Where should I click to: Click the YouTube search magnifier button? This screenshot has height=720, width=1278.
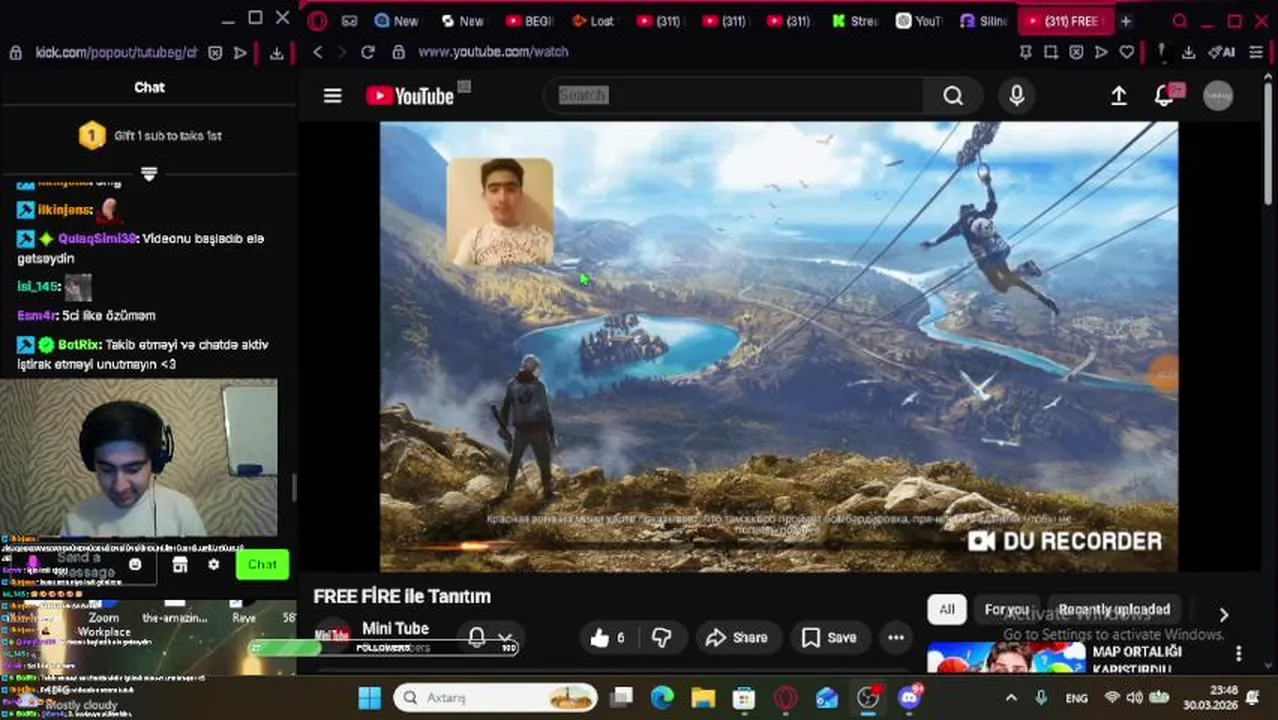pos(953,95)
